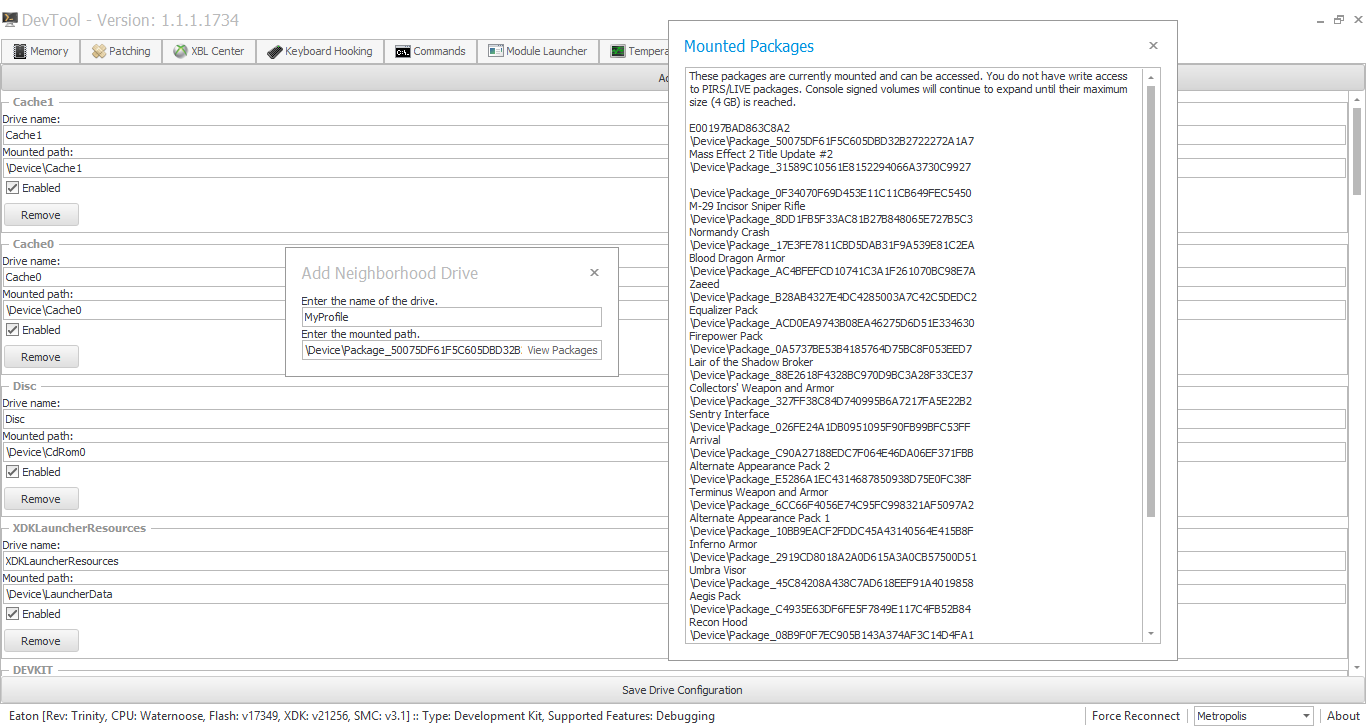Disable the Cache1 drive Enabled checkbox
Image resolution: width=1366 pixels, height=728 pixels.
(x=12, y=188)
